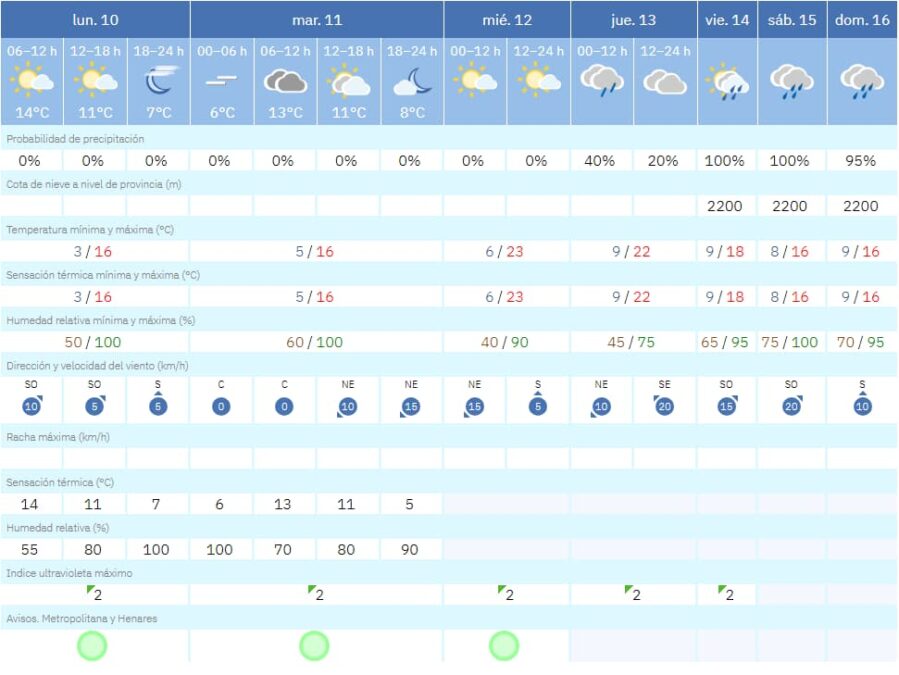Click the cloudy icon for Tuesday 06–12 h
Viewport: 899px width, 675px height.
pos(284,80)
